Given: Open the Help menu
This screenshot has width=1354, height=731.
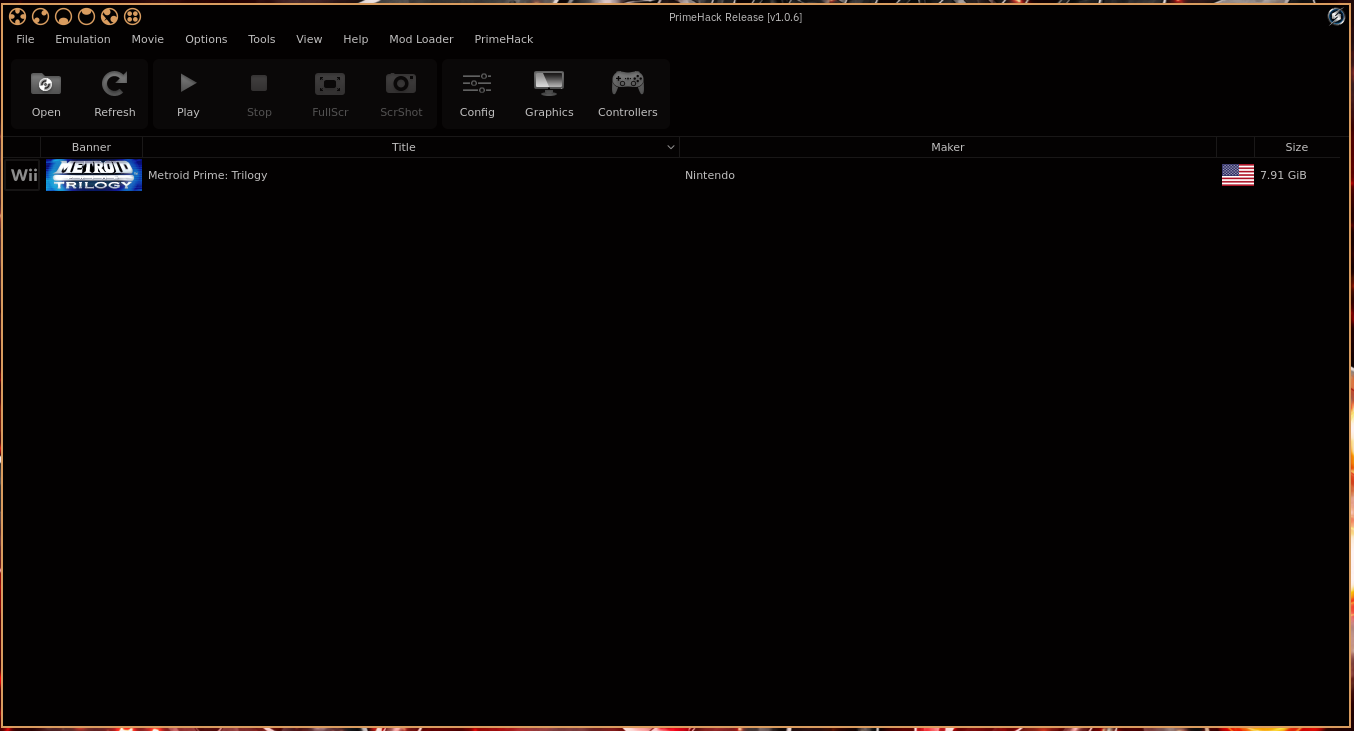Looking at the screenshot, I should [356, 39].
